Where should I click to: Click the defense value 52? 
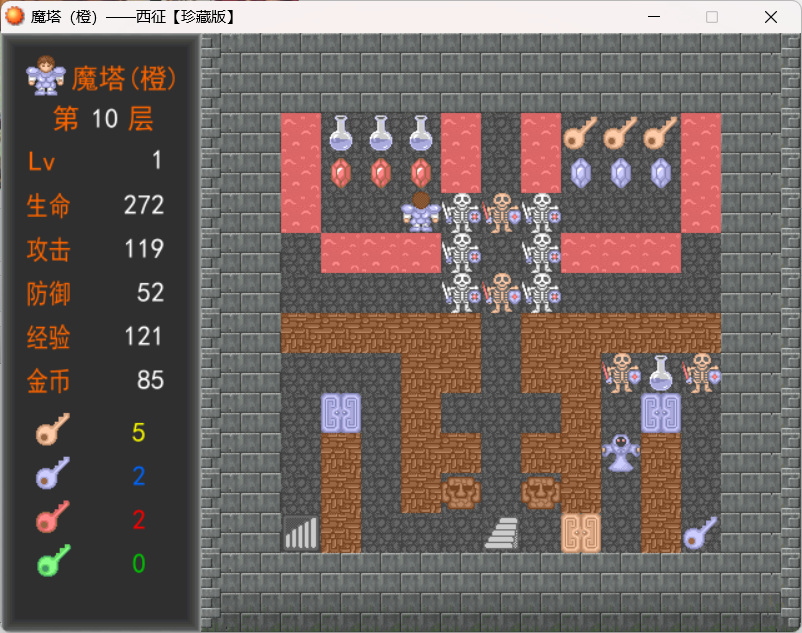[150, 293]
